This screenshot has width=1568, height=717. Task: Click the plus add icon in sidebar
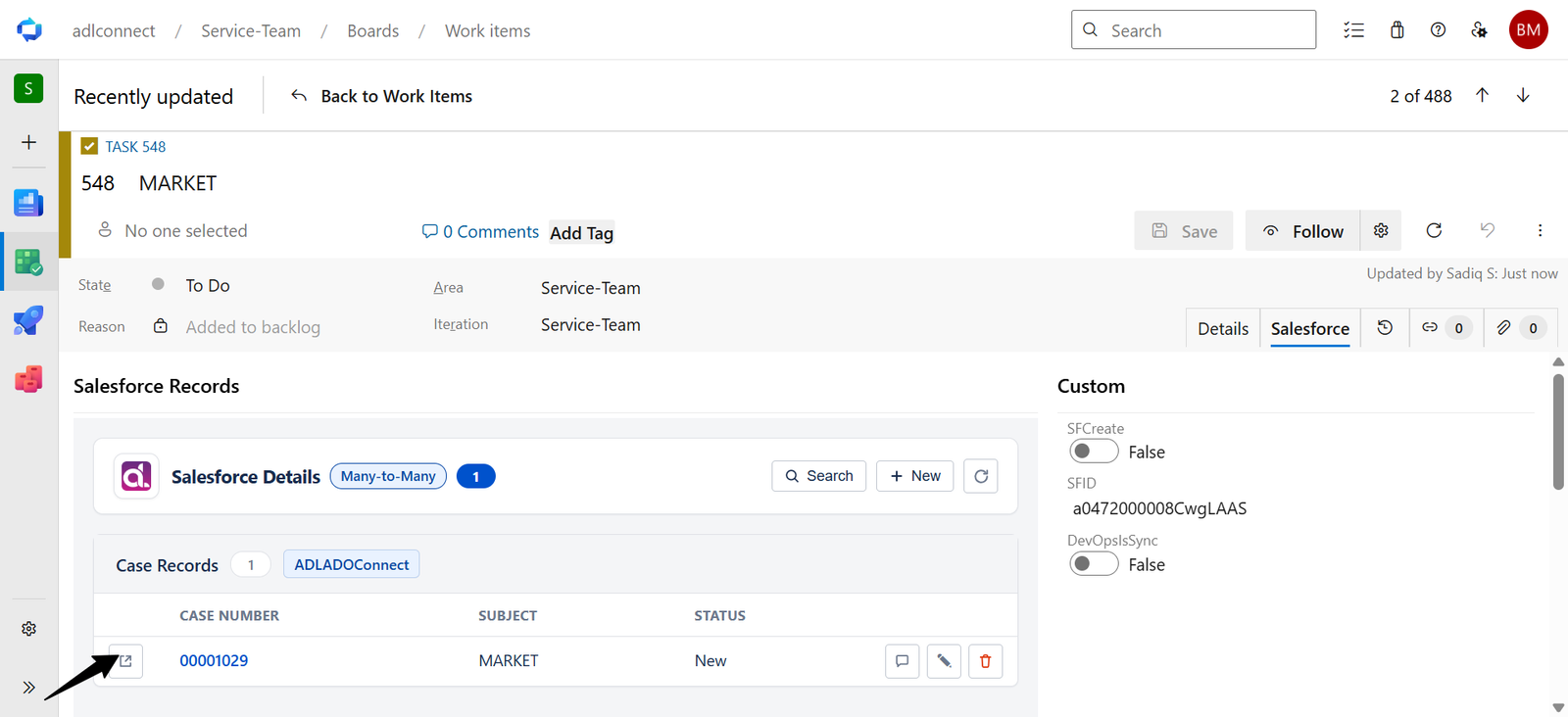point(28,142)
